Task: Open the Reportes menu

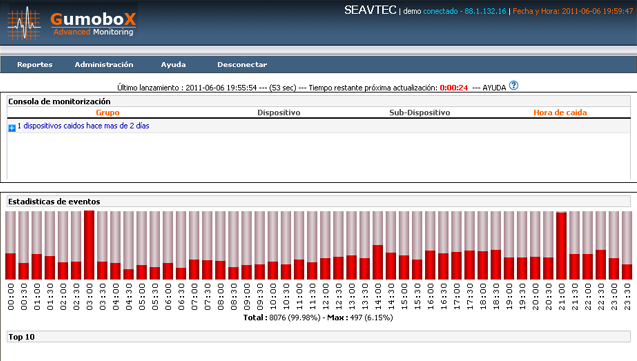Action: 35,65
